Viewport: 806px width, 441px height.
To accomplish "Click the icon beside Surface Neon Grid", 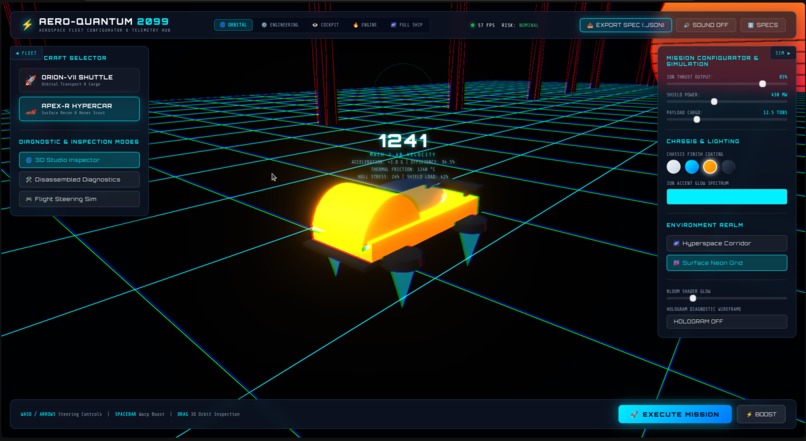I will 676,263.
